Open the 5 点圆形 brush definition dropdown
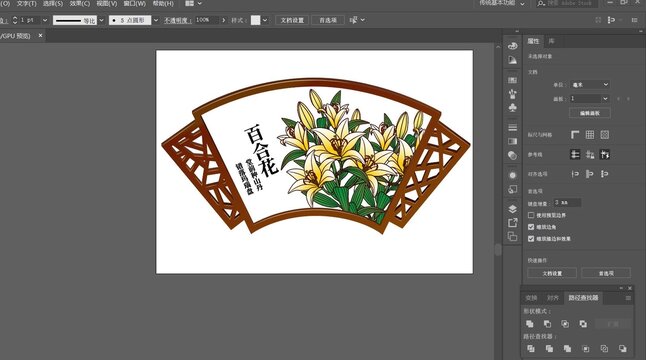This screenshot has height=360, width=646. 156,20
